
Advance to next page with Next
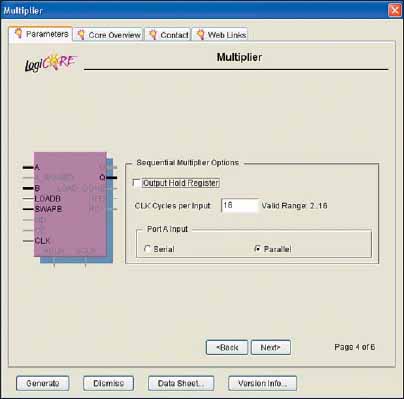tap(271, 348)
